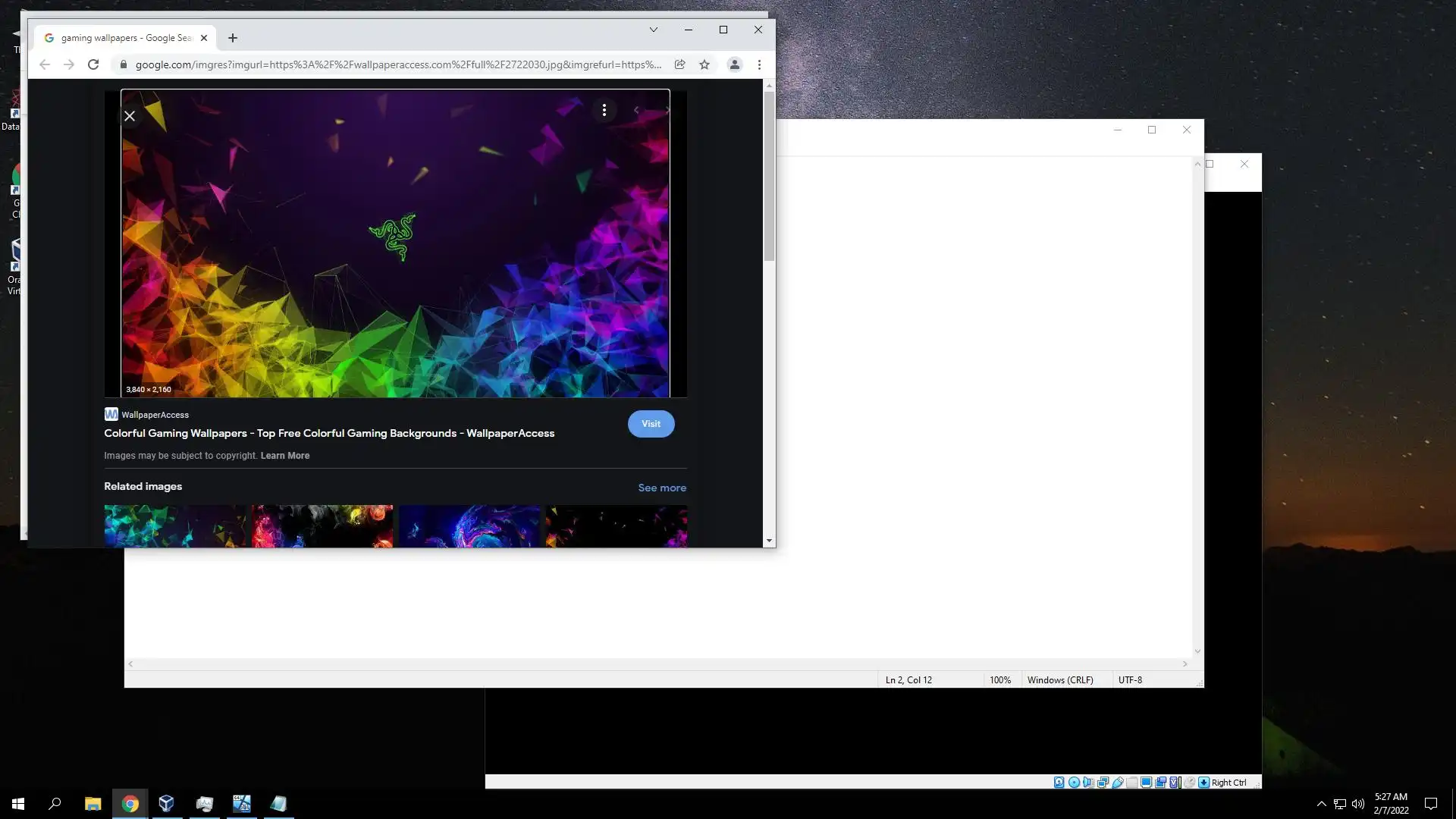The image size is (1456, 819).
Task: Click the VirtualBox optical disk status icon
Action: pyautogui.click(x=1074, y=783)
